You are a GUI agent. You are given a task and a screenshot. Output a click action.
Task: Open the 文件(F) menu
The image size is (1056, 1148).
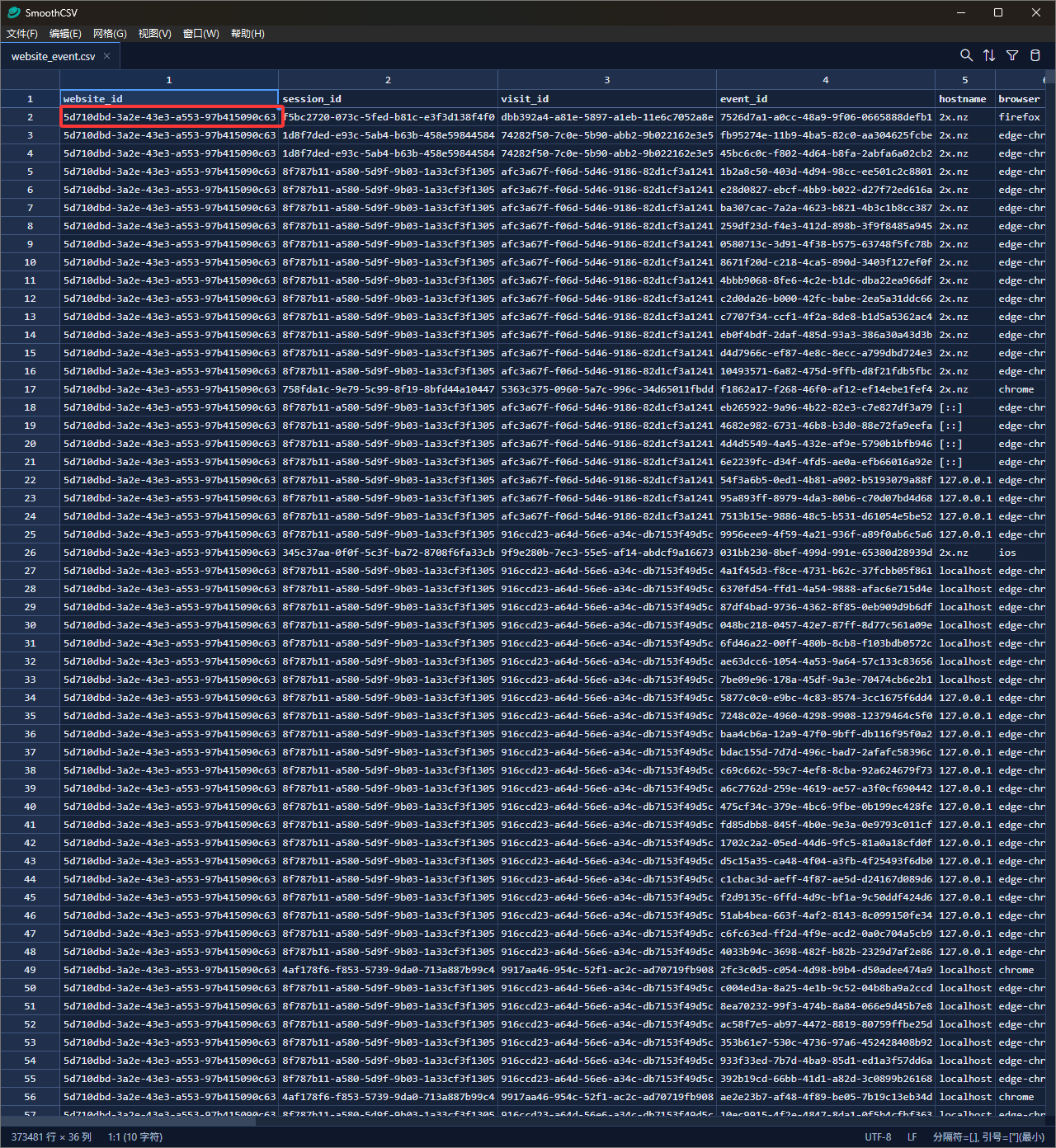coord(22,34)
